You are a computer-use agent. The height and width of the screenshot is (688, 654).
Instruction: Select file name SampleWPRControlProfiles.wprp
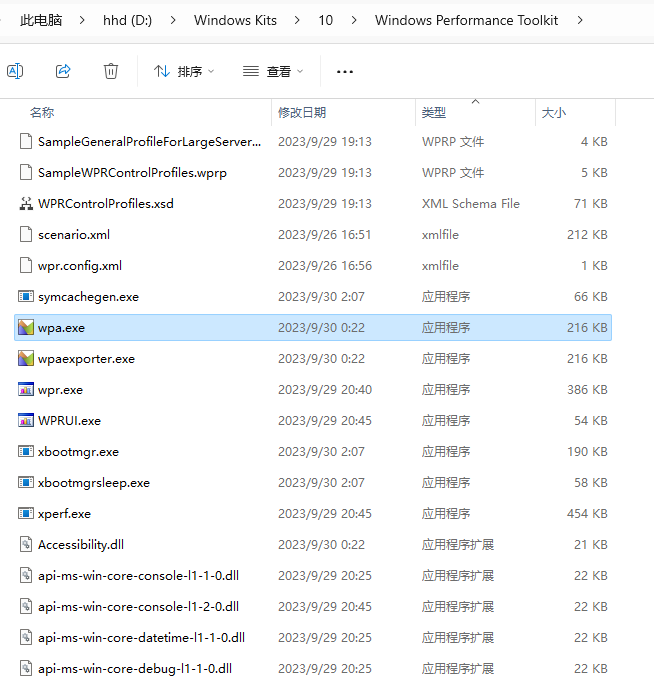click(132, 173)
